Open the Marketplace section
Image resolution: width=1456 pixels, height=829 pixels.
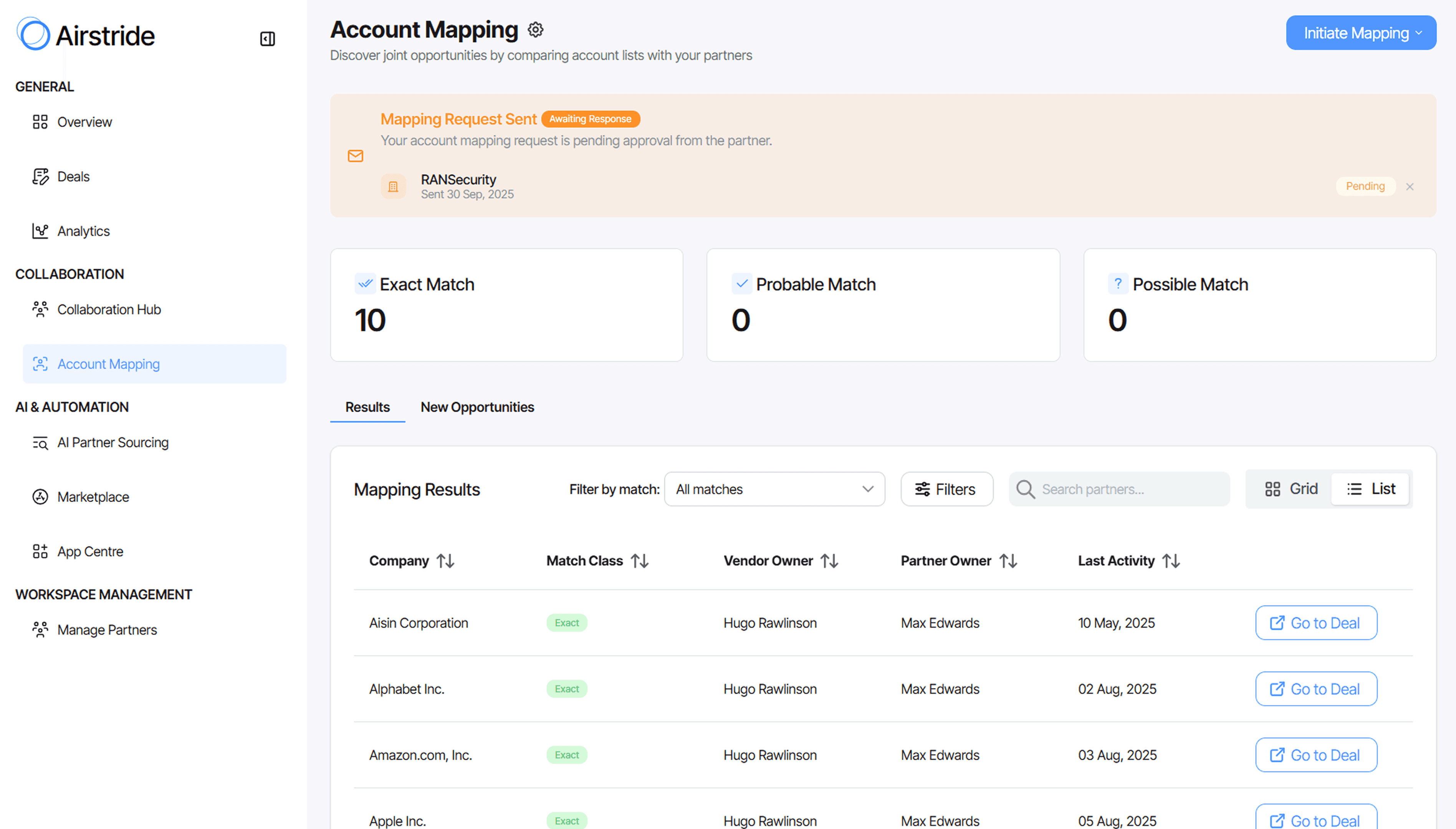click(x=93, y=497)
